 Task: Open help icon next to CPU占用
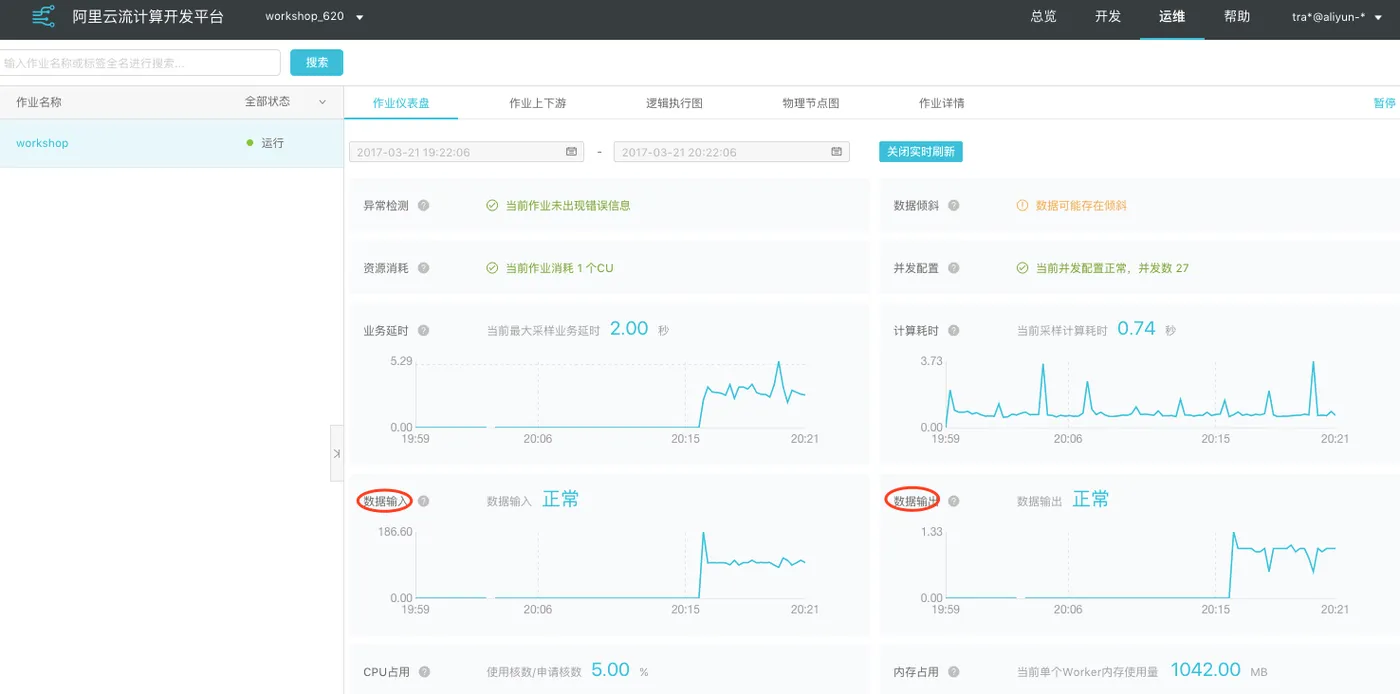tap(424, 672)
